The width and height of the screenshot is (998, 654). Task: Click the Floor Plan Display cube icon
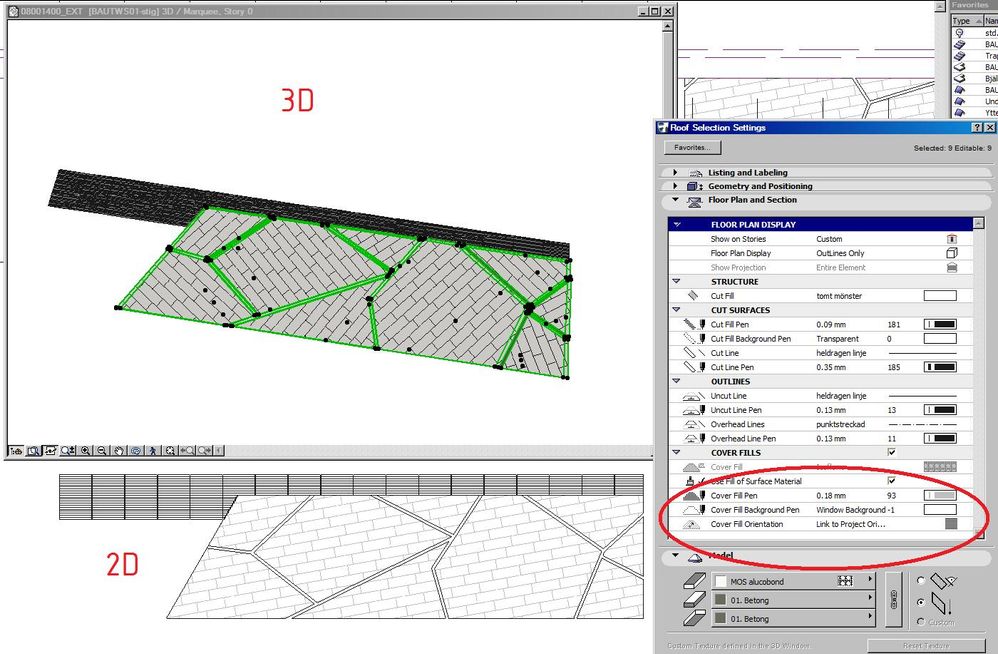point(952,253)
